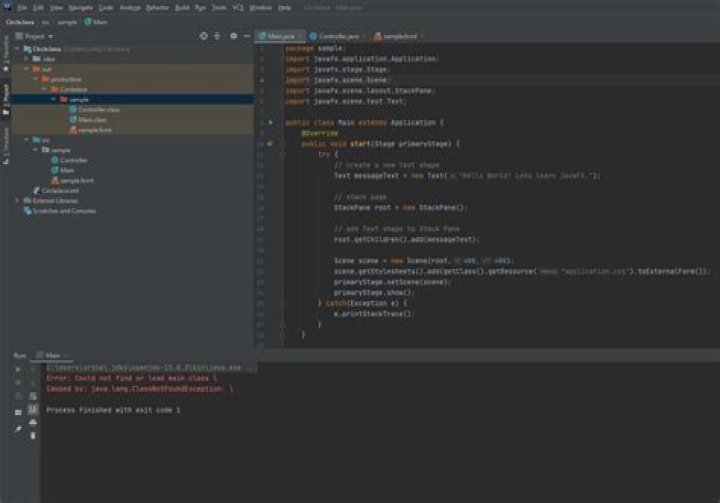The width and height of the screenshot is (720, 503).
Task: Select Main.class in project tree
Action: [88, 120]
